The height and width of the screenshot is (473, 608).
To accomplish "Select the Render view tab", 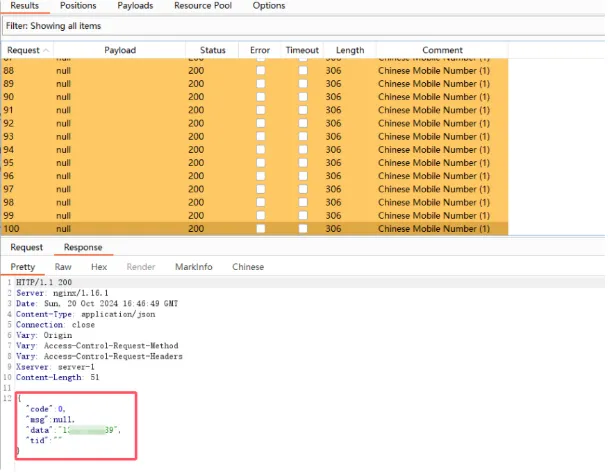I will (141, 267).
